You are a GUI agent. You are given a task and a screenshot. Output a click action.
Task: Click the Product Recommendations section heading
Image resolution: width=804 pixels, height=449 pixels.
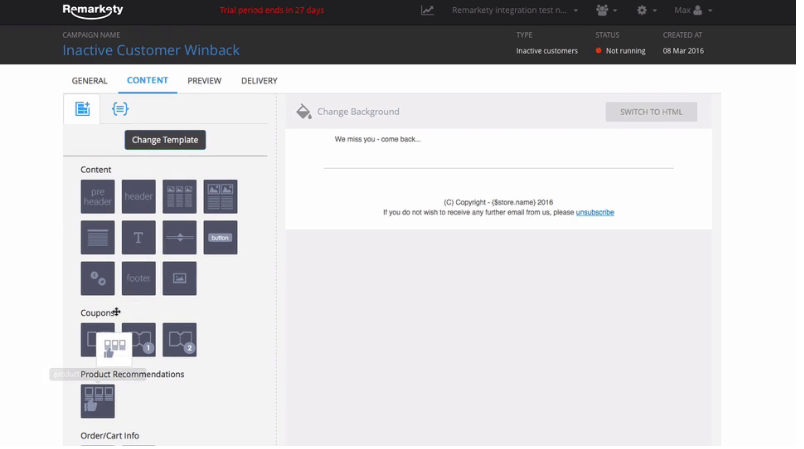point(132,374)
